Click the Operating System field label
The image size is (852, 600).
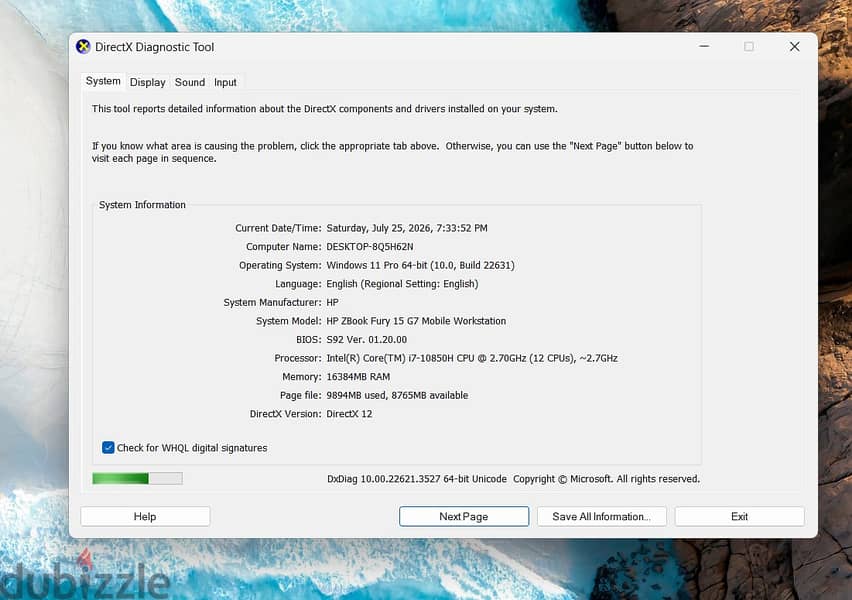280,265
